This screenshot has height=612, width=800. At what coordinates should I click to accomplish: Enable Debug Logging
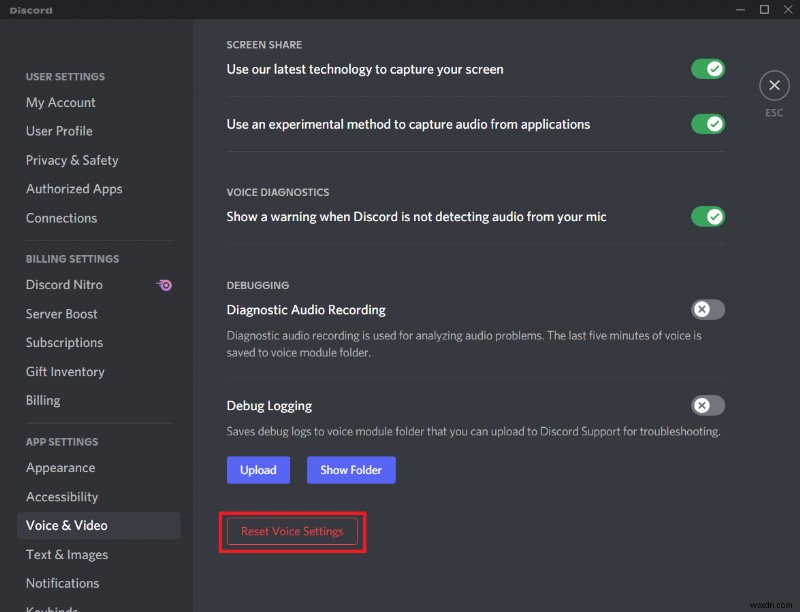(708, 406)
